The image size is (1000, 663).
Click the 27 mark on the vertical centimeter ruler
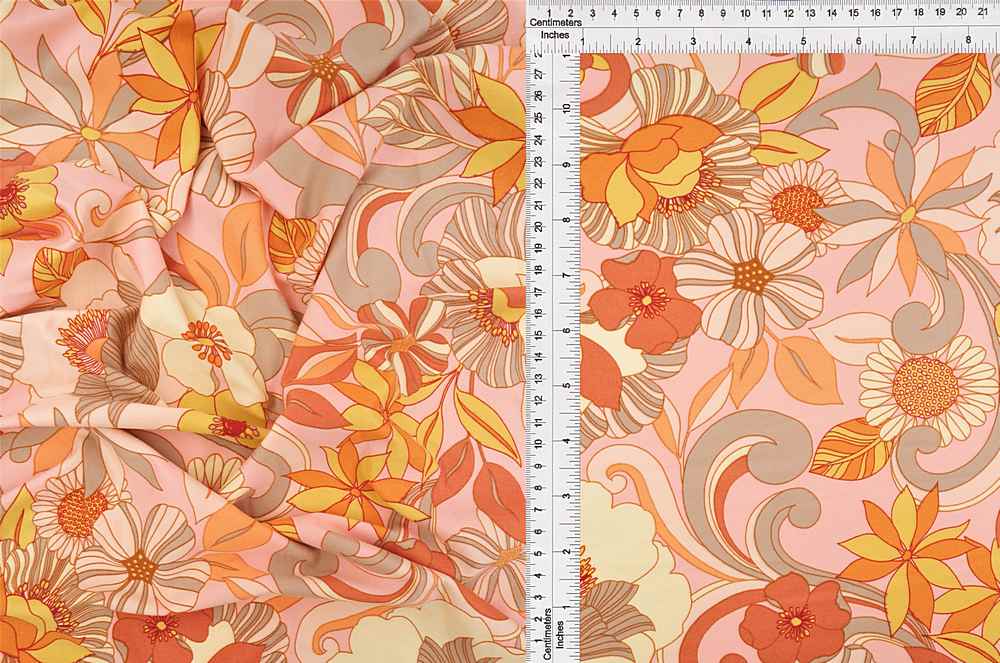[x=540, y=74]
